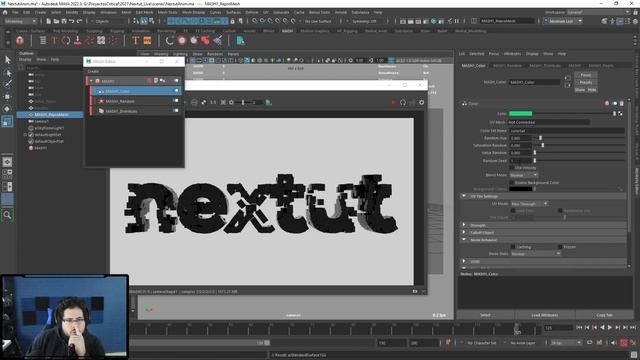This screenshot has height=360, width=640.
Task: Open the Blend Mode dropdown
Action: 524,175
